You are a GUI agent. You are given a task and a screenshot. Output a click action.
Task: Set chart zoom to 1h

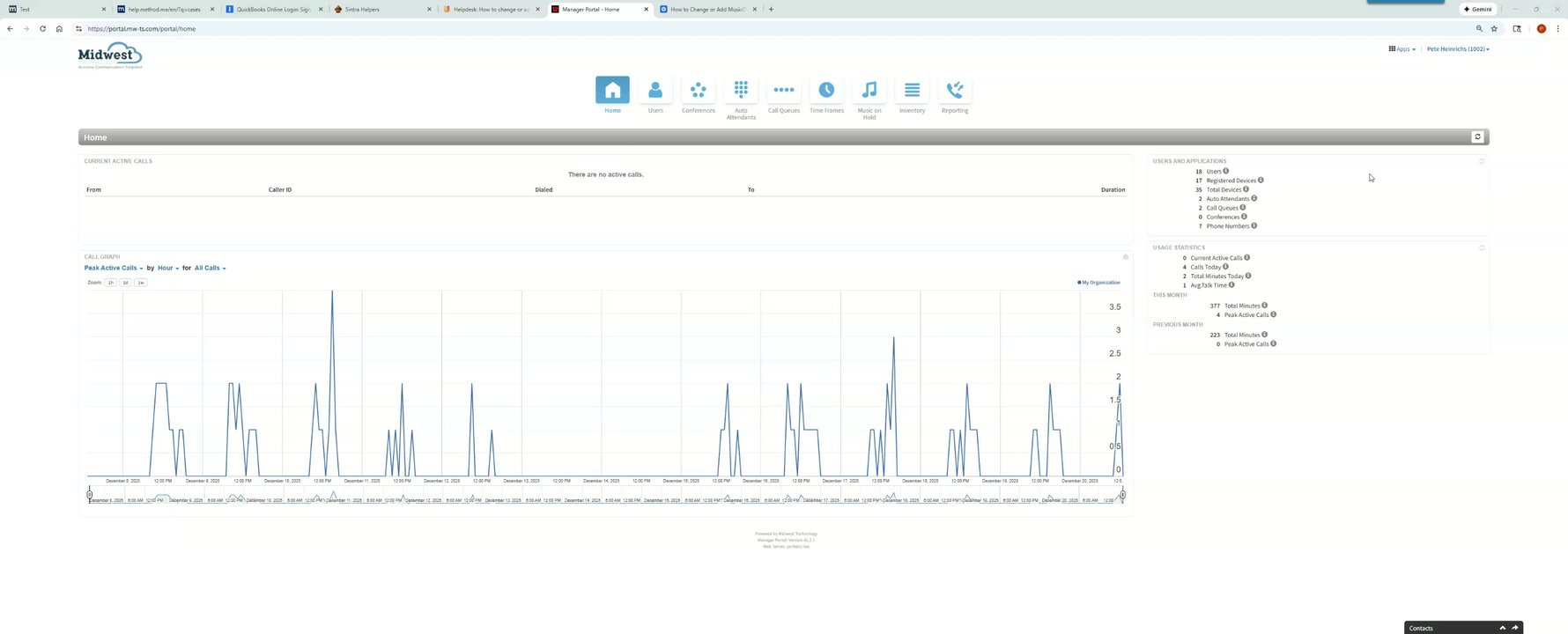tap(110, 283)
